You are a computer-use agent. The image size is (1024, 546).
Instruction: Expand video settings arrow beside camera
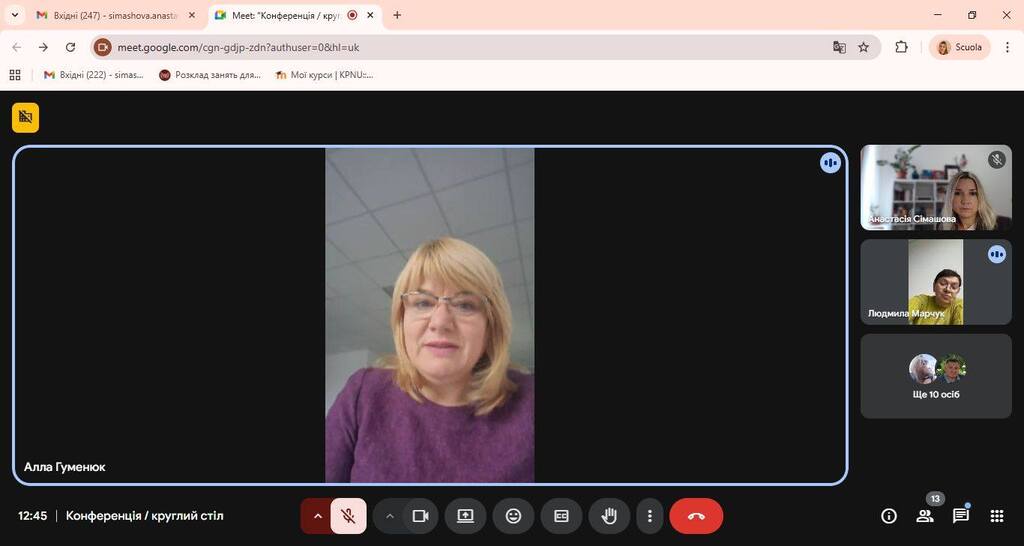(390, 516)
